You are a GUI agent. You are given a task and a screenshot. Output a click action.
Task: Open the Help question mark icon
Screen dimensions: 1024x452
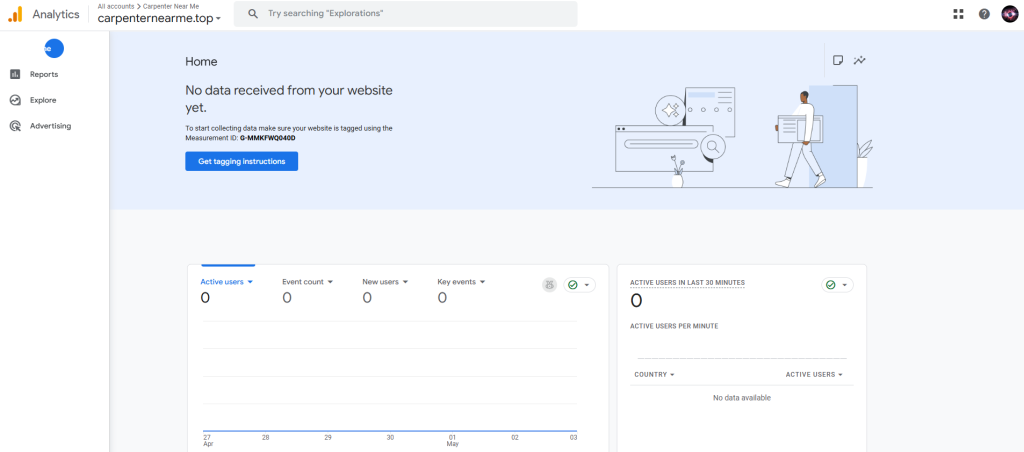(x=984, y=14)
